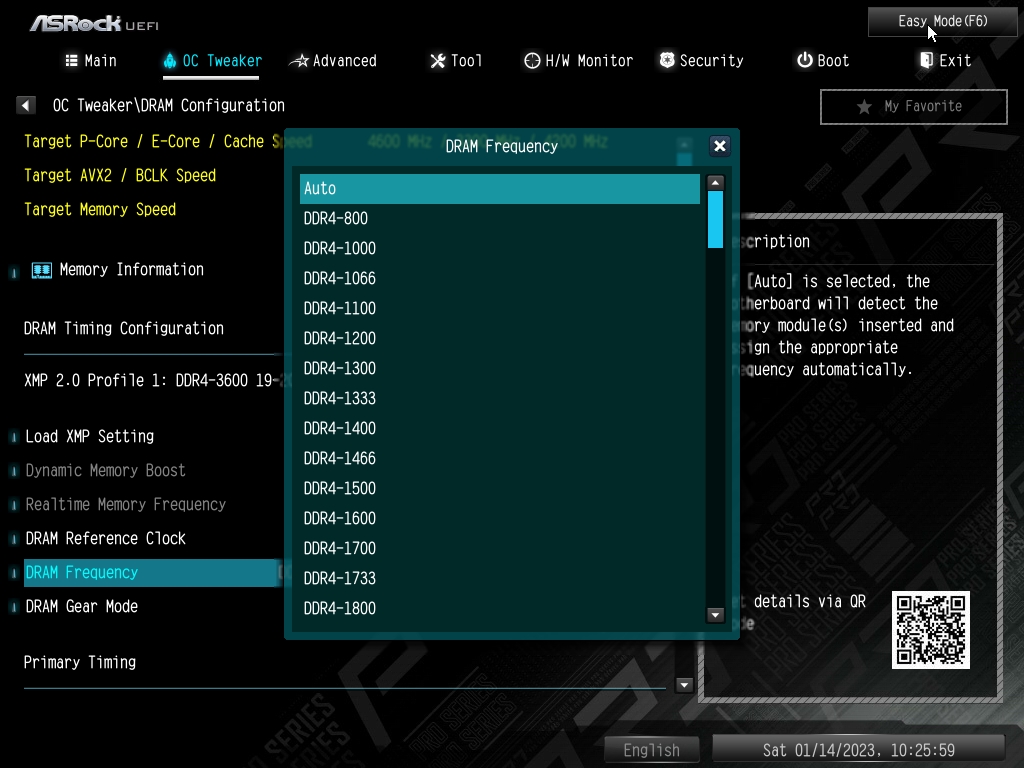This screenshot has height=768, width=1024.
Task: Choose DDR4-1333 frequency option
Action: coord(500,398)
